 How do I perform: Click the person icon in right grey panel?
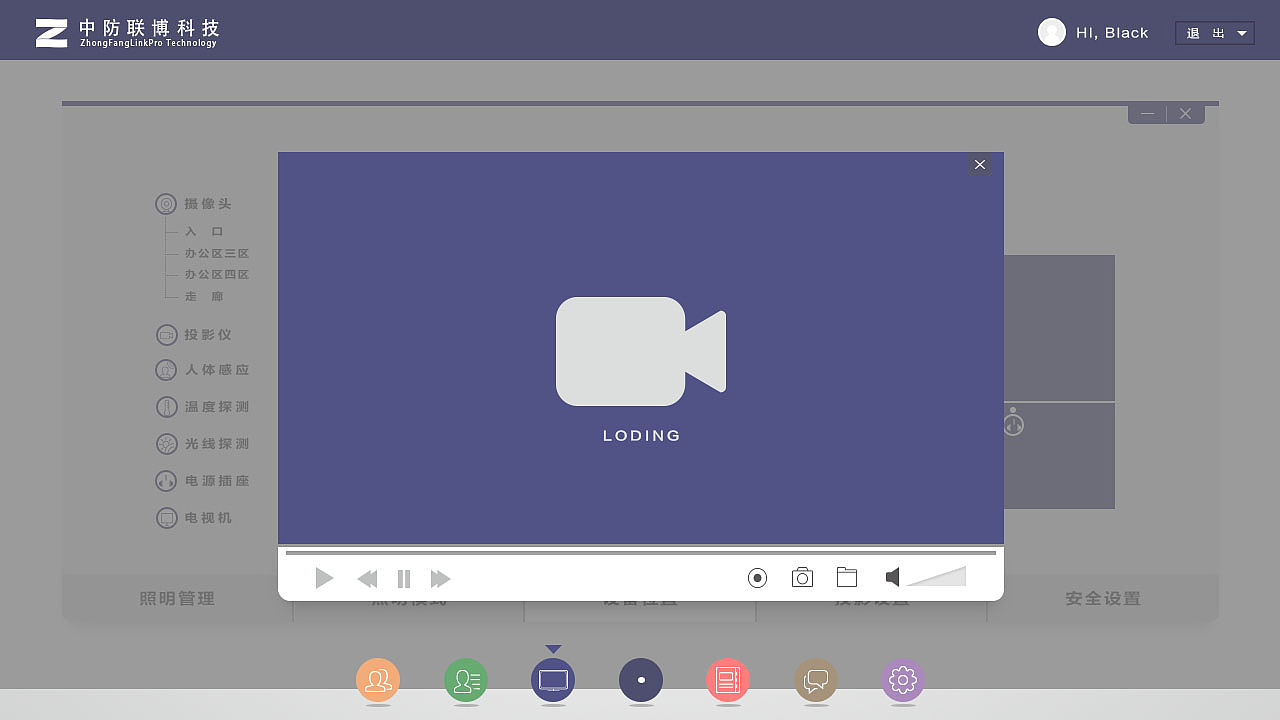click(x=1013, y=422)
